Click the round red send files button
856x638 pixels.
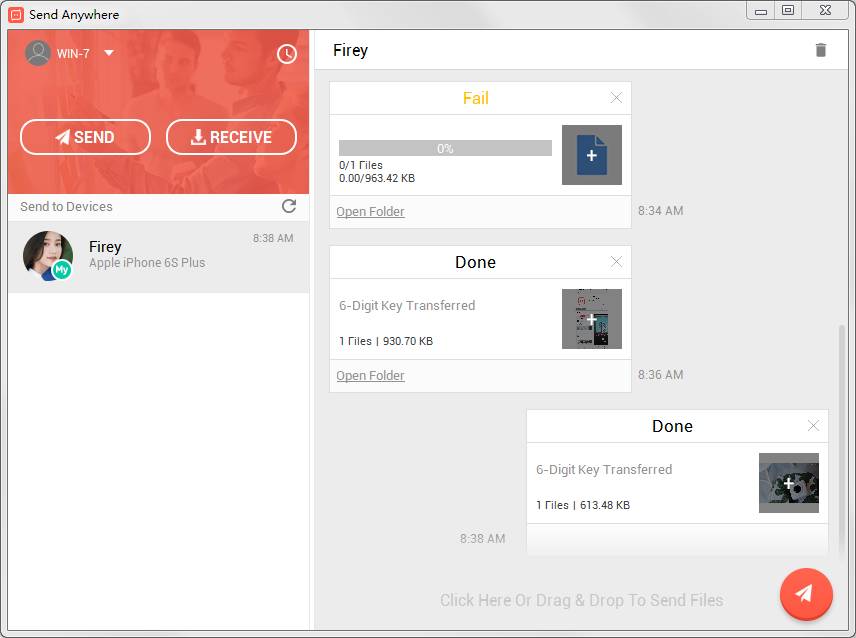click(x=806, y=594)
